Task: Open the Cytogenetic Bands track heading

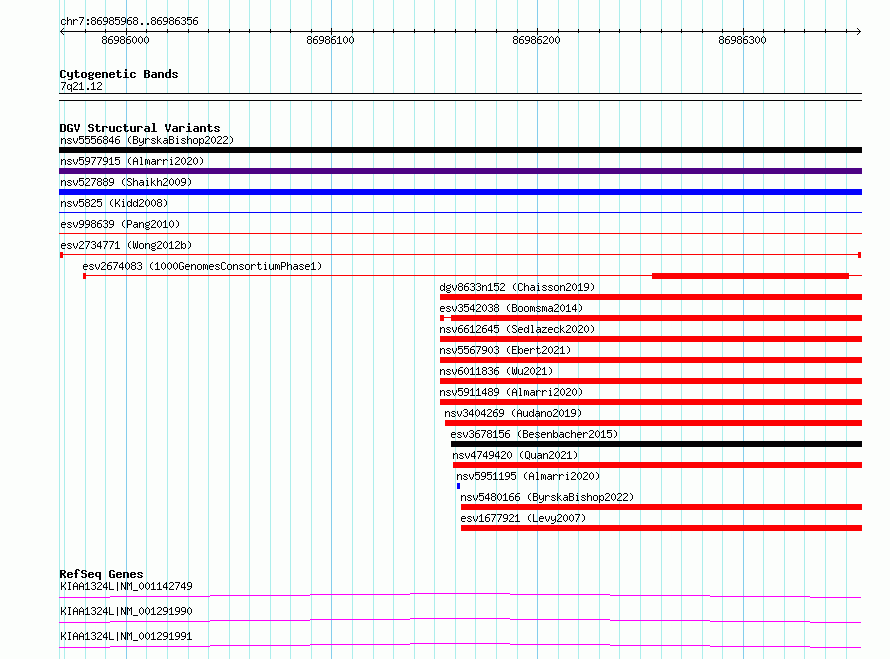Action: point(119,74)
